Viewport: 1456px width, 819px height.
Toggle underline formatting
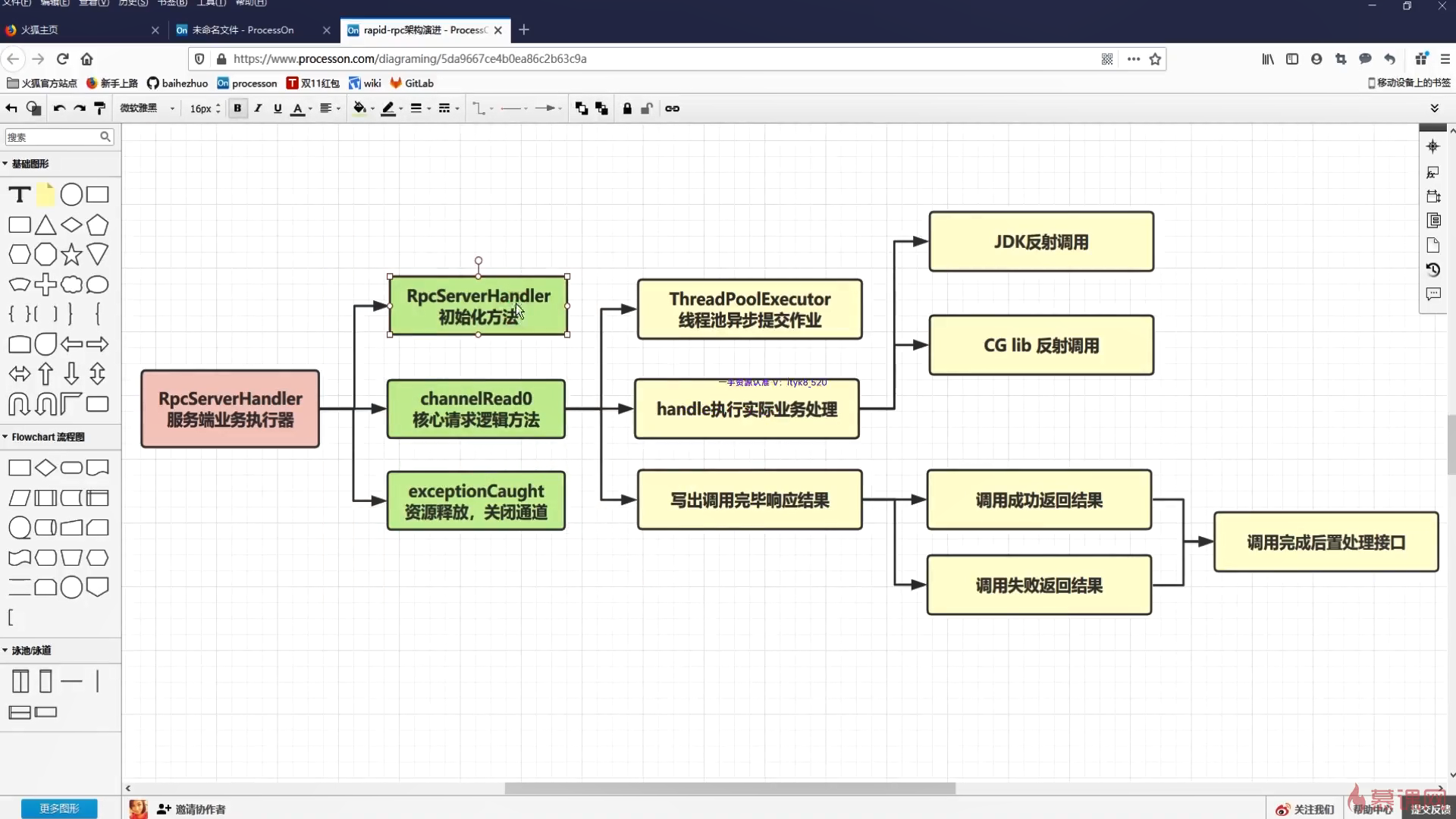[278, 108]
